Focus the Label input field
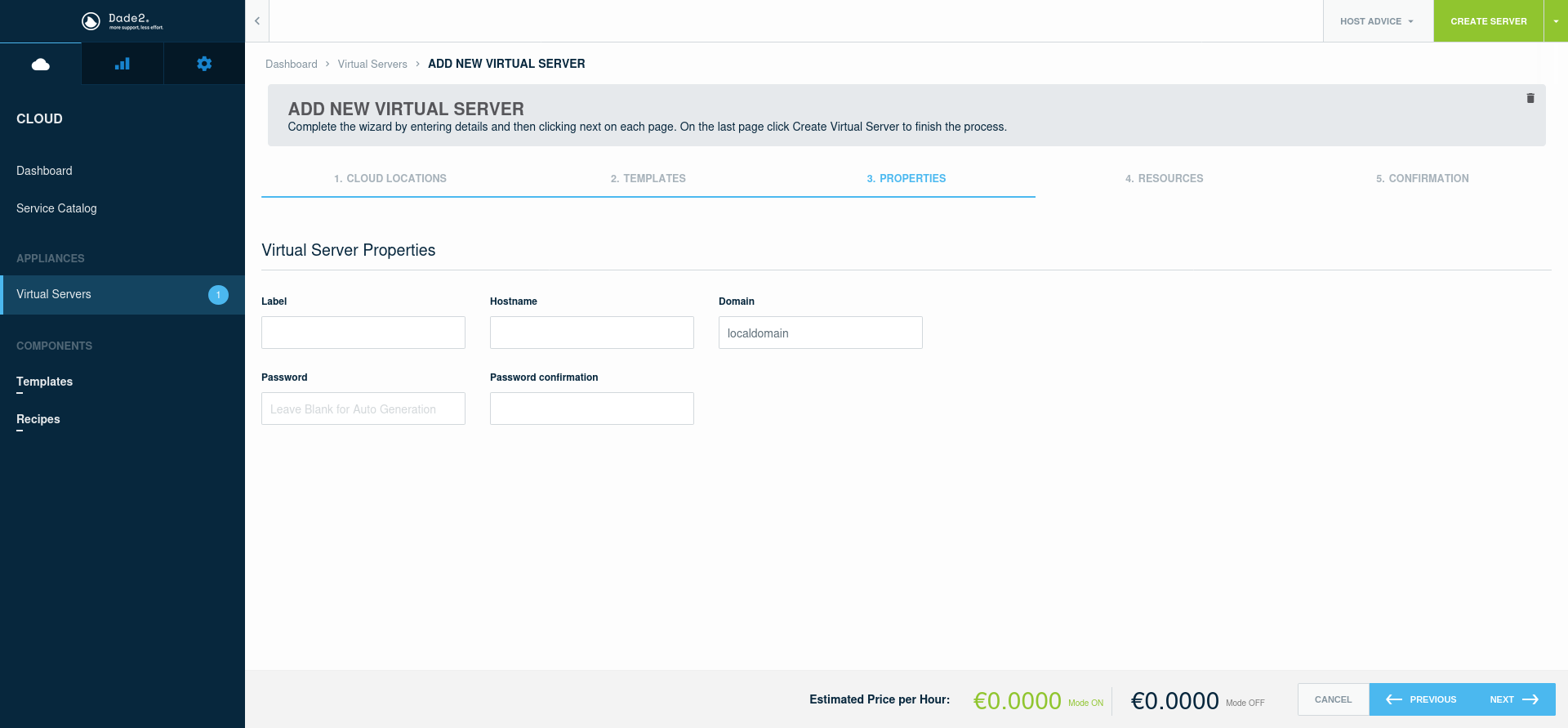 point(363,333)
